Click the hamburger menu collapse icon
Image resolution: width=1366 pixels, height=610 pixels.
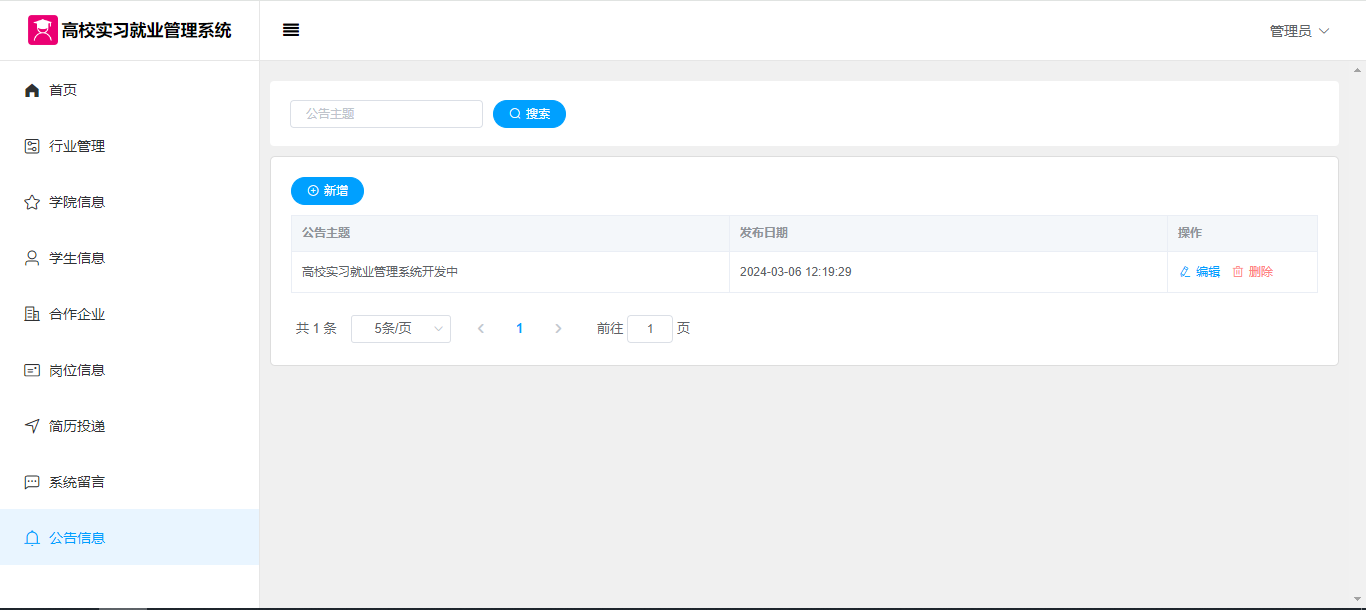point(291,30)
